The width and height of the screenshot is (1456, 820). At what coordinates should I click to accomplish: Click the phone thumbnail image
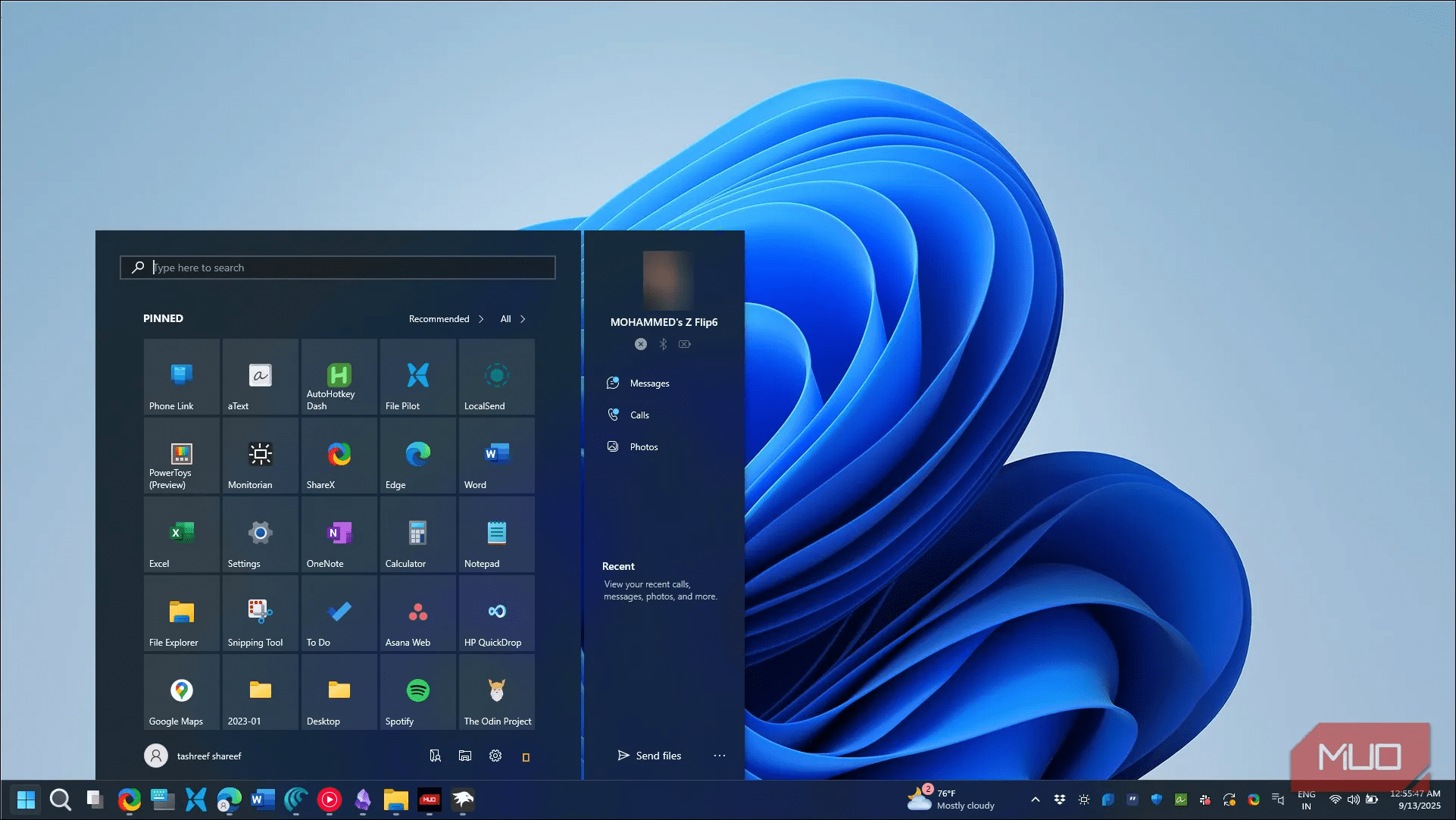(668, 280)
